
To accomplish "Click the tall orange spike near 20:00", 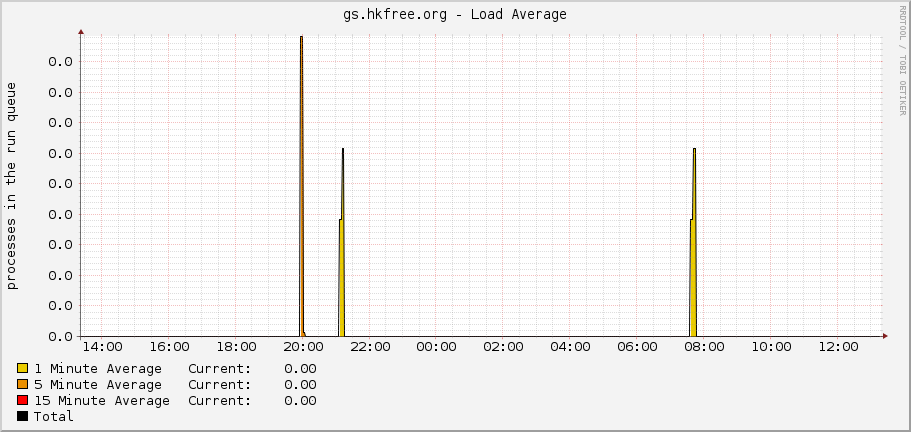I will [302, 186].
